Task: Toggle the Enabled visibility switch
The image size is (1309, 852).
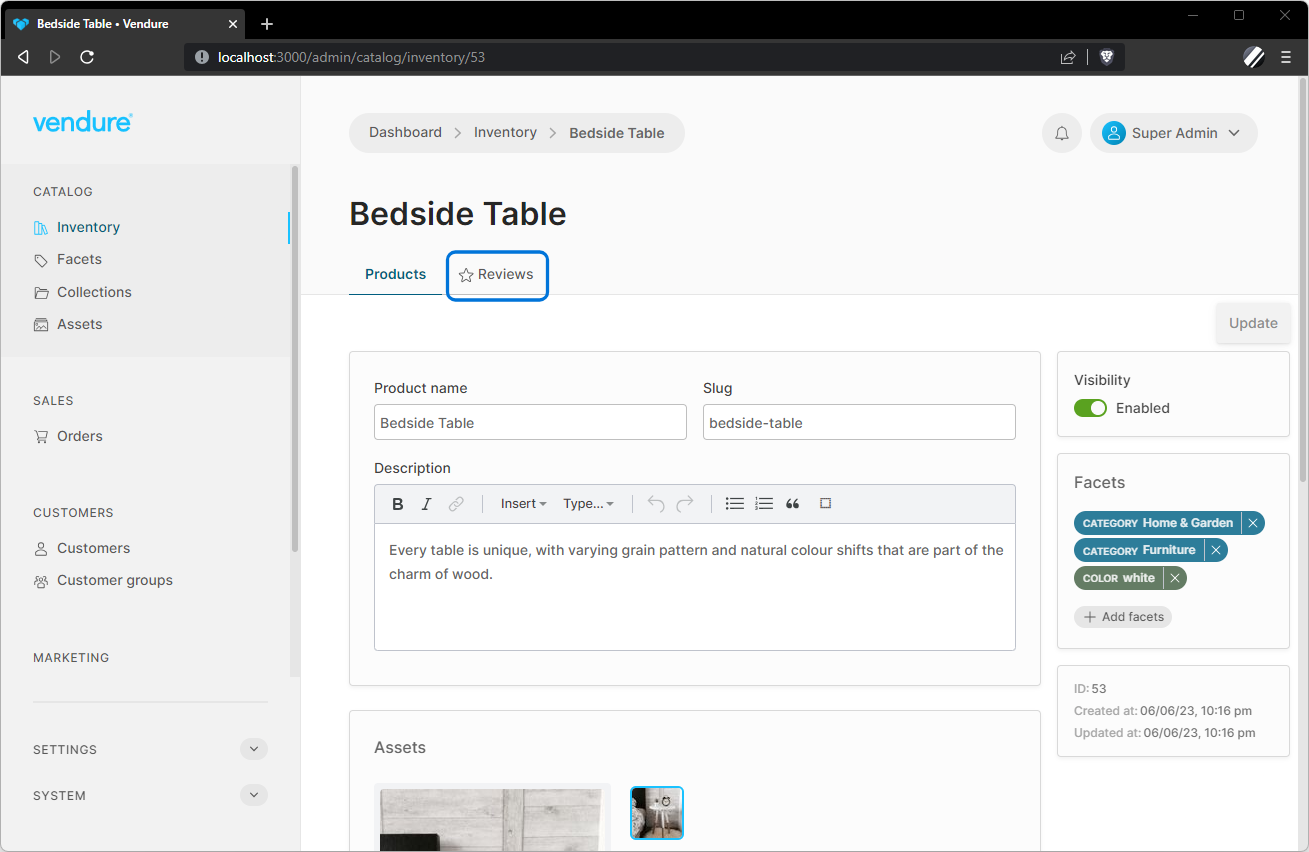Action: 1090,408
